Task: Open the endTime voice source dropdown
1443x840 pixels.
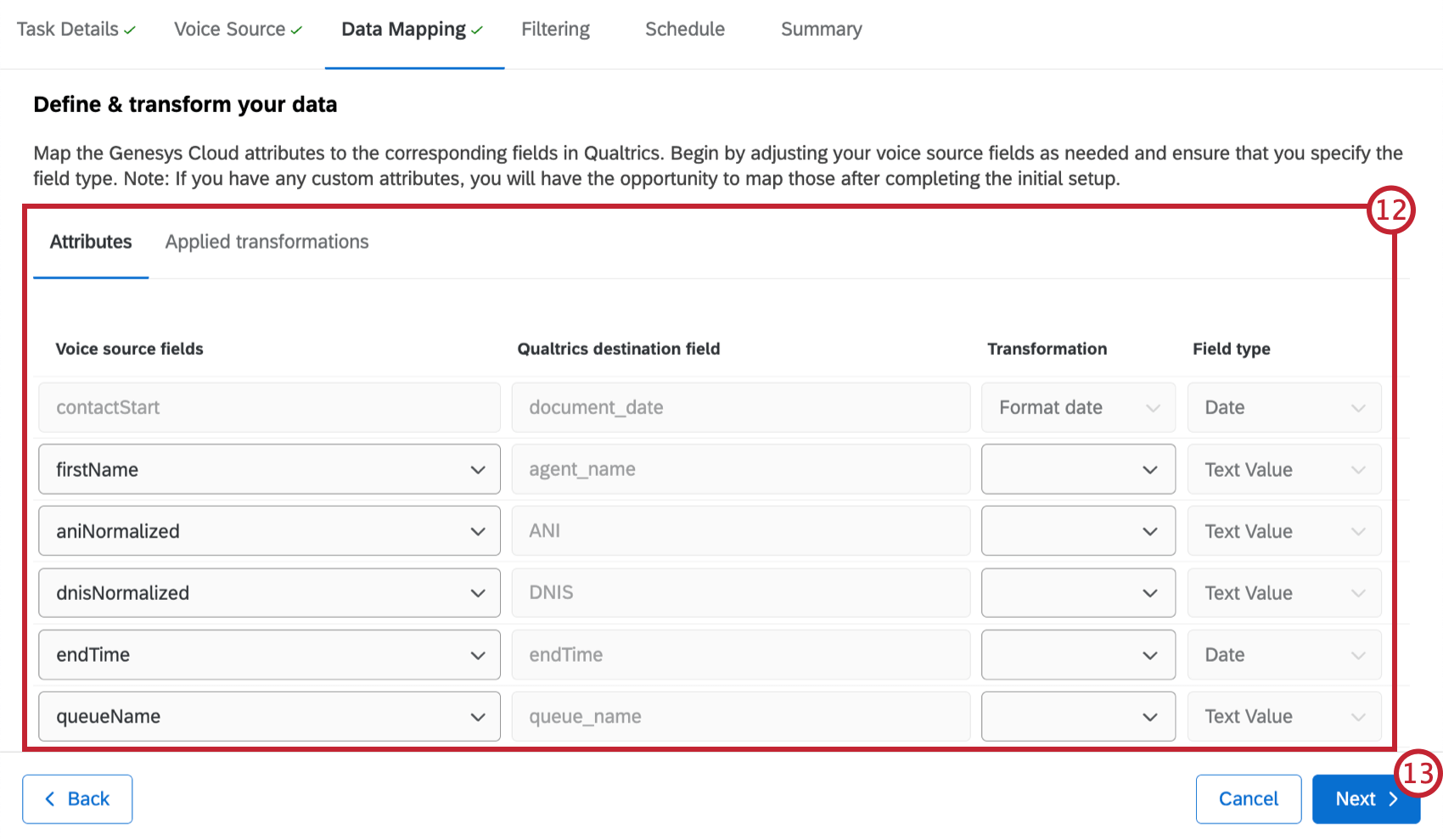Action: 478,654
